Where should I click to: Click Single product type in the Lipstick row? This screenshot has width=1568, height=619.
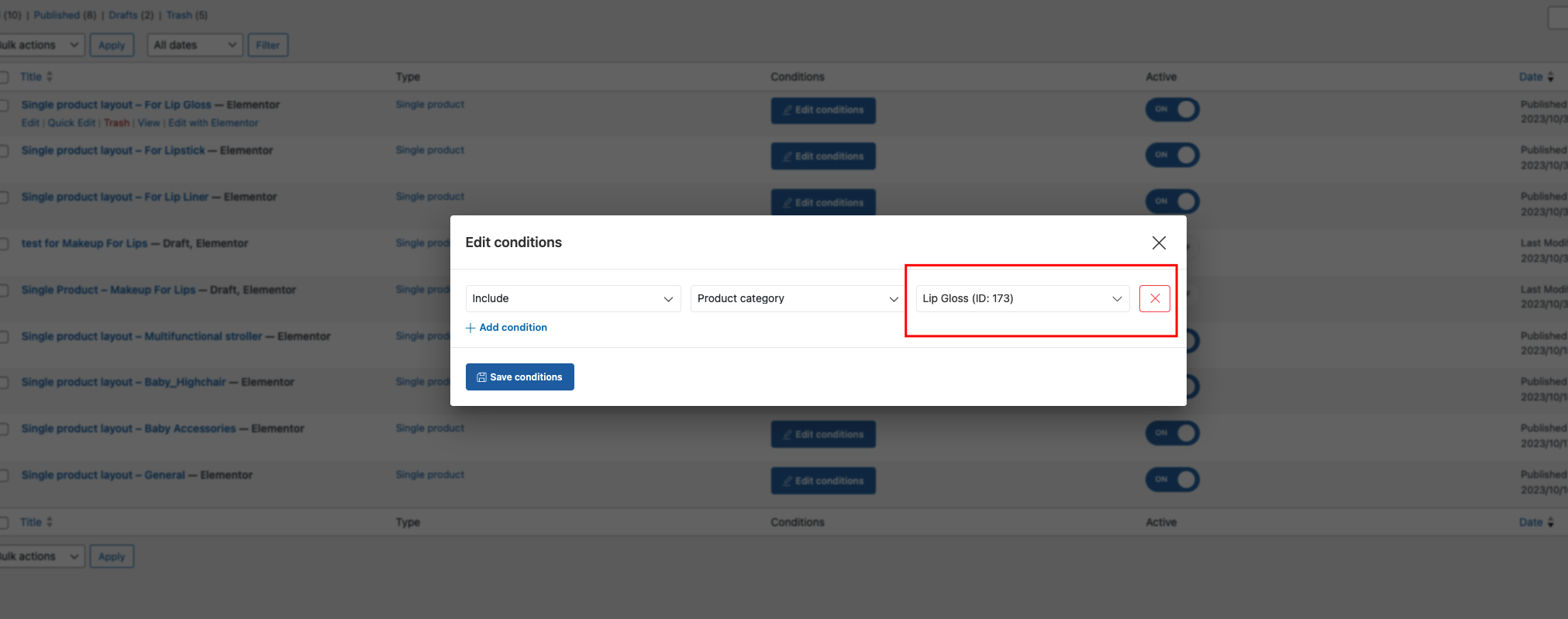click(x=430, y=150)
